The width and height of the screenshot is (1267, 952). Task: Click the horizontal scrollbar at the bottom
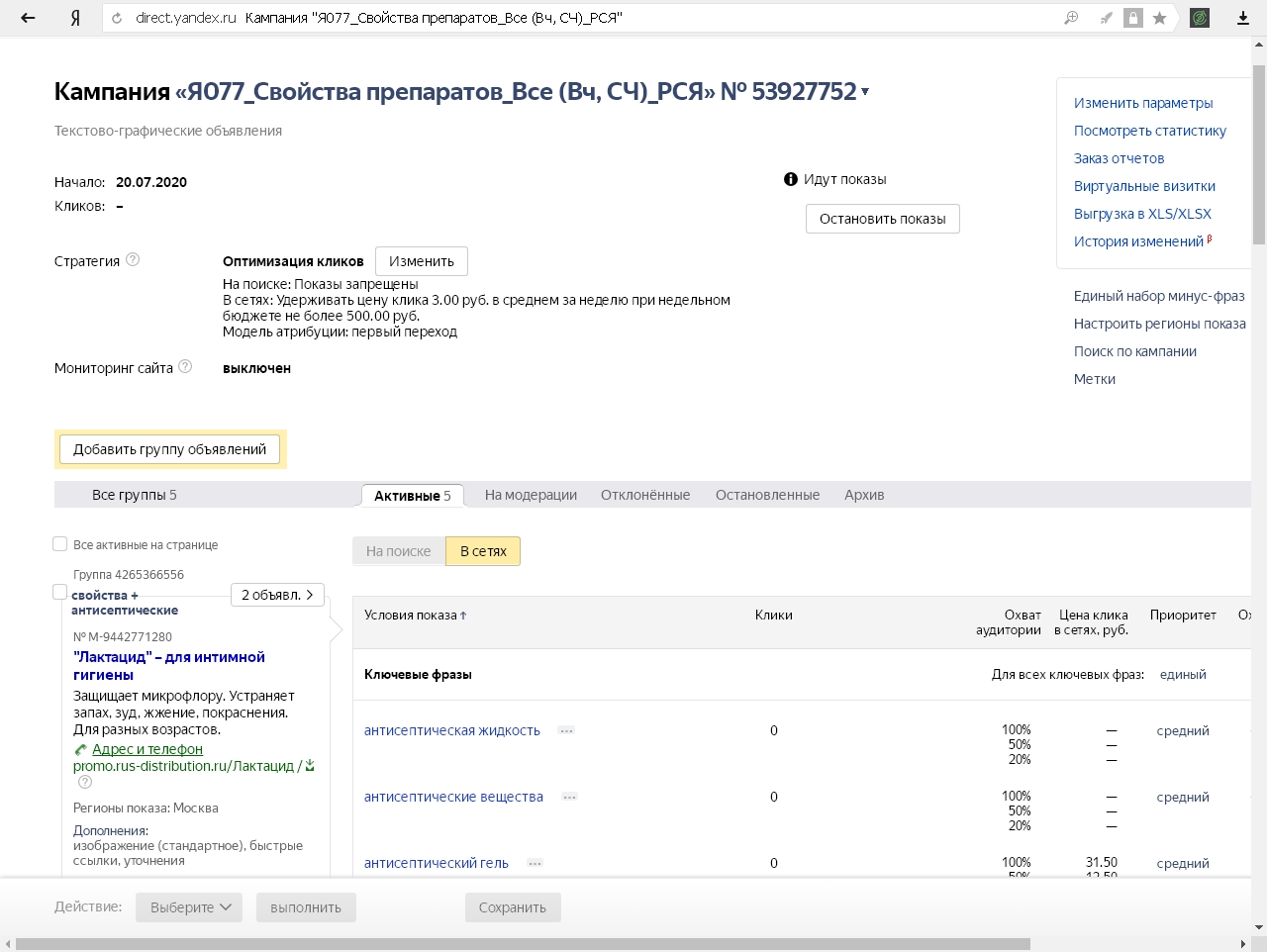[x=523, y=944]
